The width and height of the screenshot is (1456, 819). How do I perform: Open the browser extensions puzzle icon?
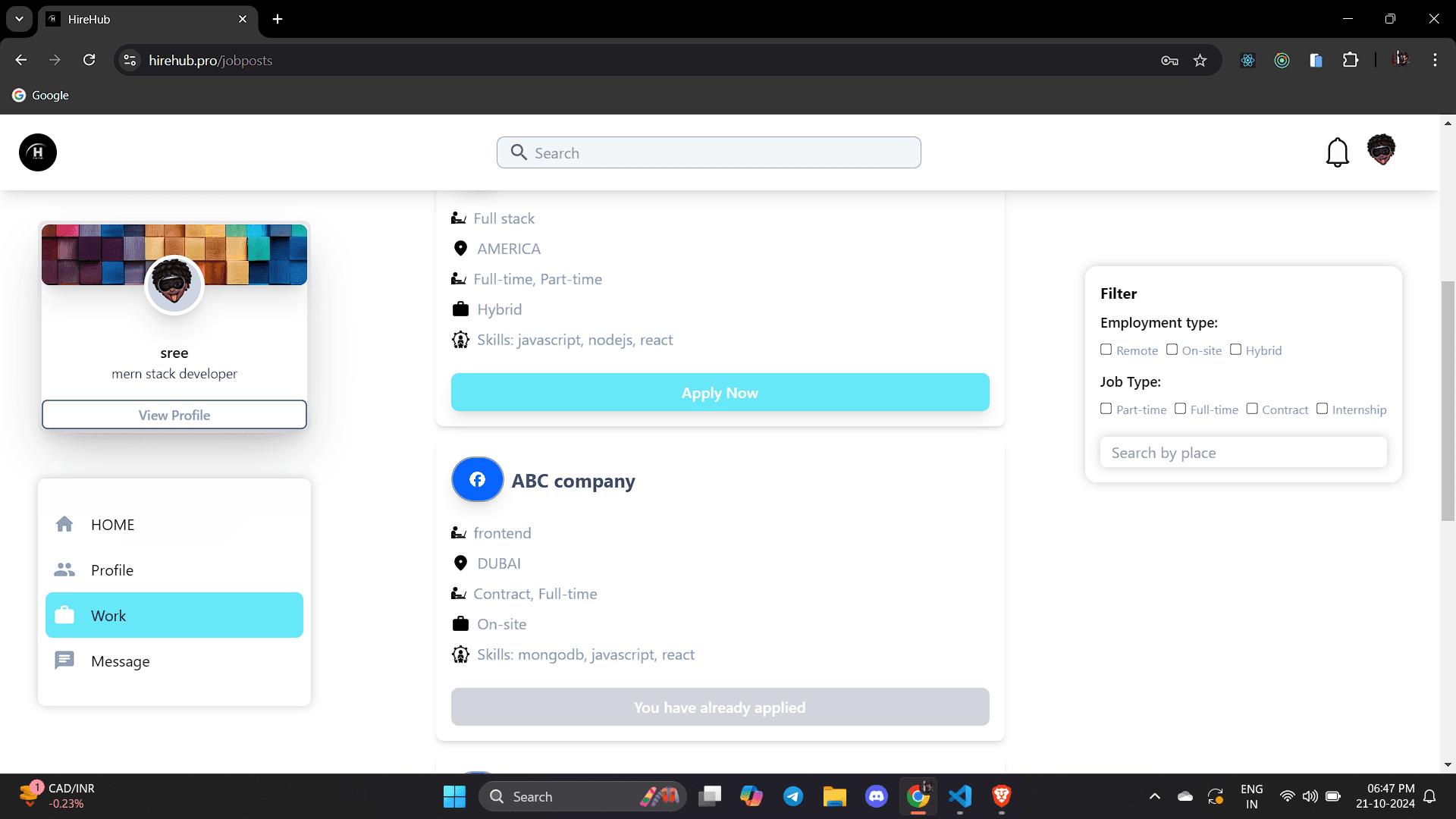click(x=1351, y=60)
